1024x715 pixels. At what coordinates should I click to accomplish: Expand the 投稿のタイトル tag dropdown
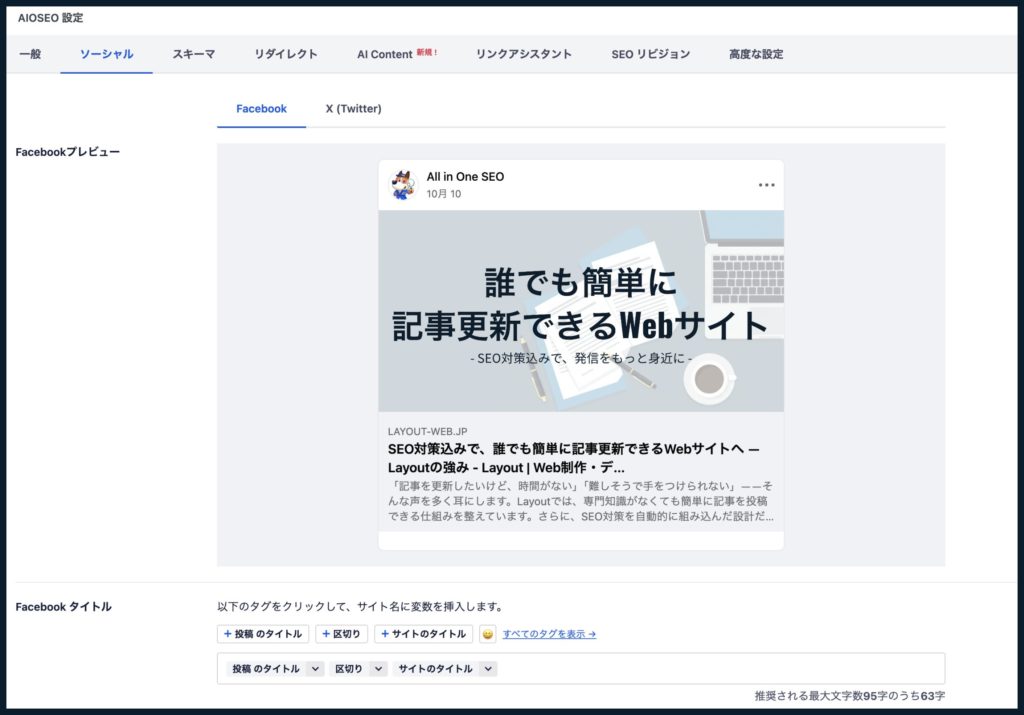point(313,668)
